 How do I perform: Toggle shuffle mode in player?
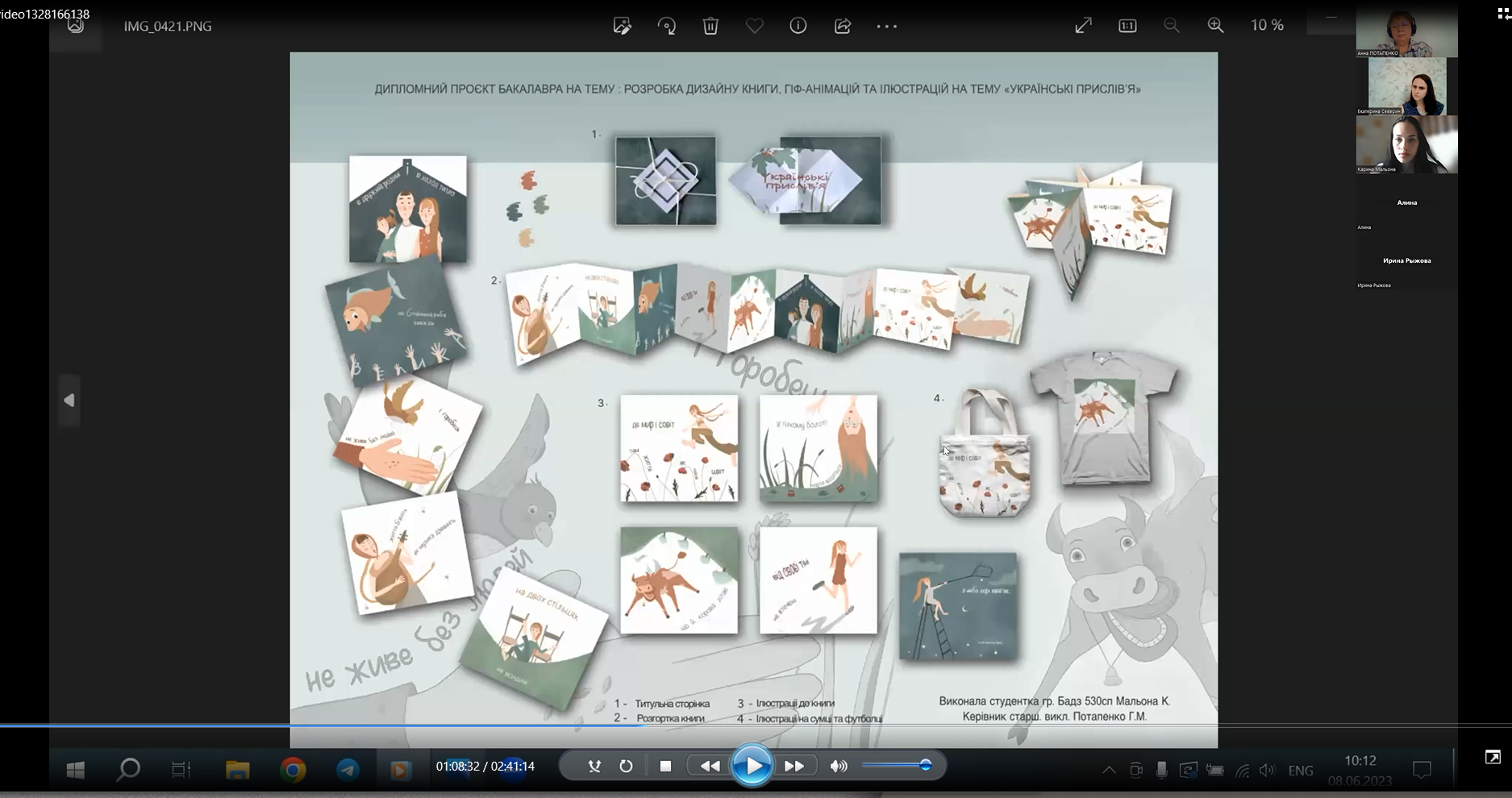point(594,767)
